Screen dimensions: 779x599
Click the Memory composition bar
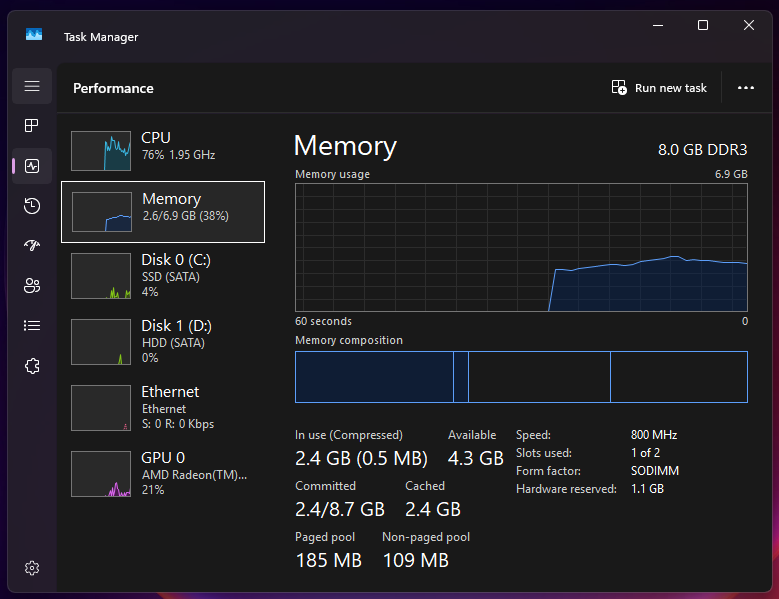coord(521,376)
